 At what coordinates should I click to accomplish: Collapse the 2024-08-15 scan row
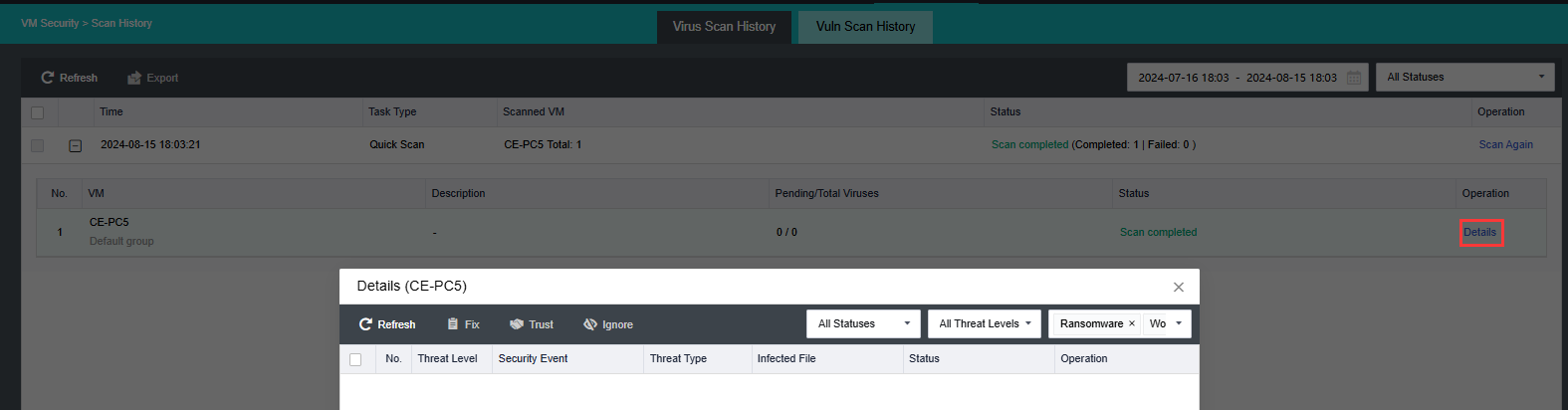pyautogui.click(x=75, y=145)
